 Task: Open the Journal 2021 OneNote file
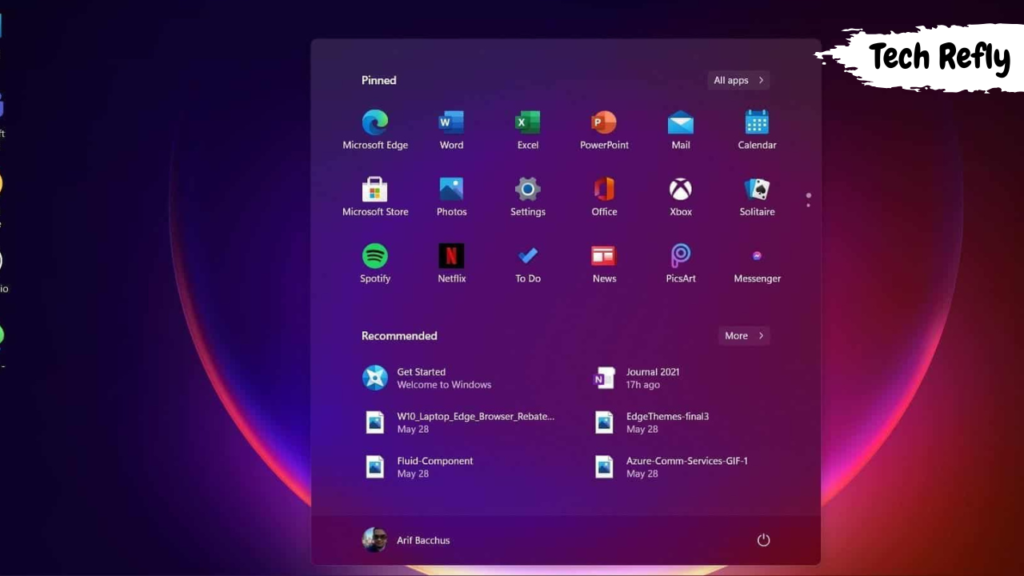pos(637,378)
